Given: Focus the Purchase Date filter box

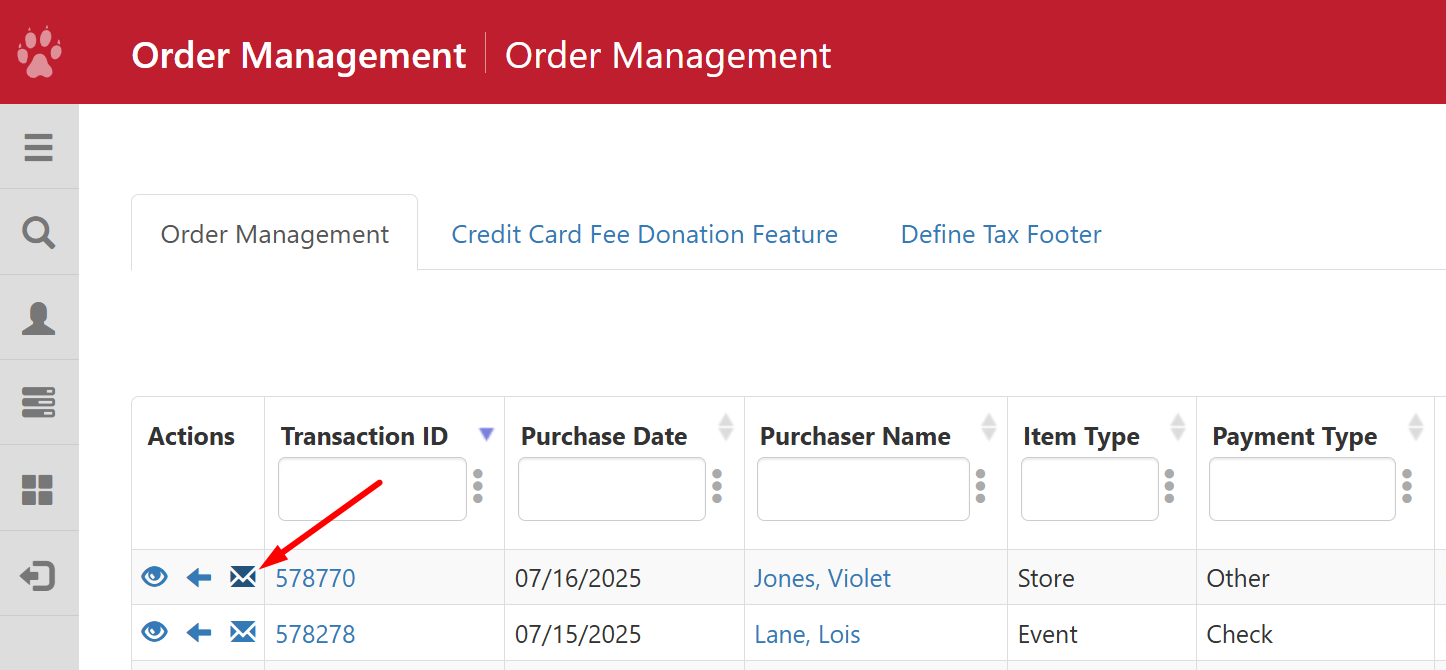Looking at the screenshot, I should coord(612,489).
